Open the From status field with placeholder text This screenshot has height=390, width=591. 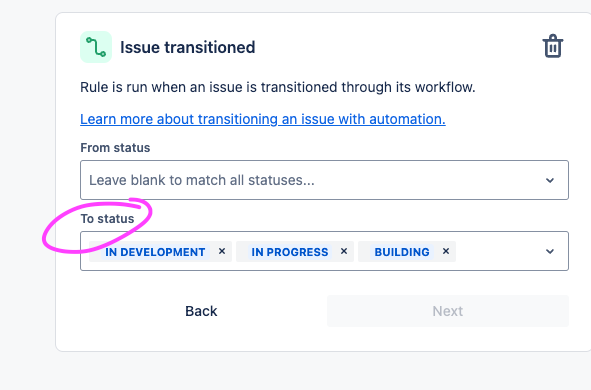(324, 180)
